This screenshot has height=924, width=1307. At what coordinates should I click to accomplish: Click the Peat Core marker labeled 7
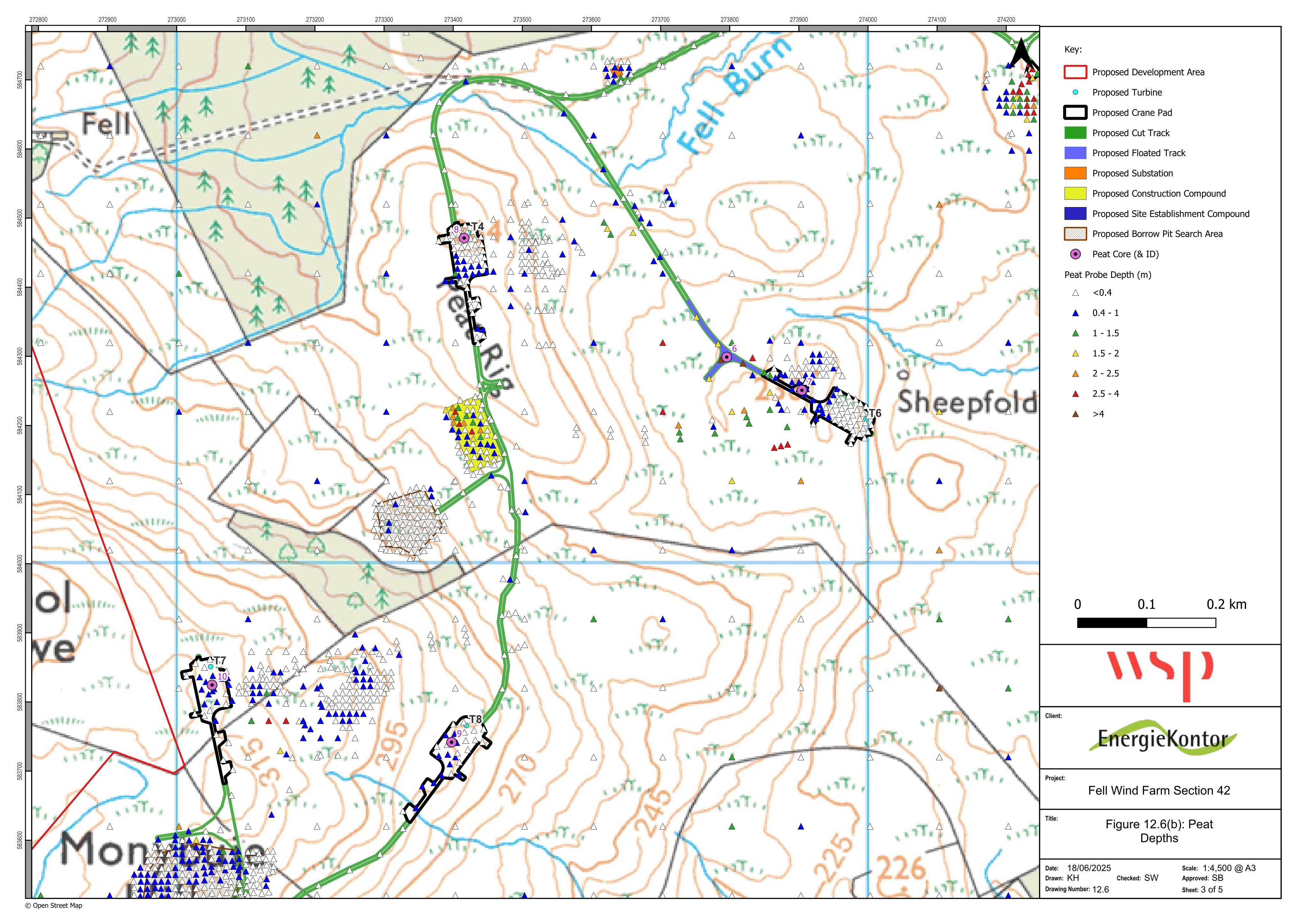click(802, 390)
